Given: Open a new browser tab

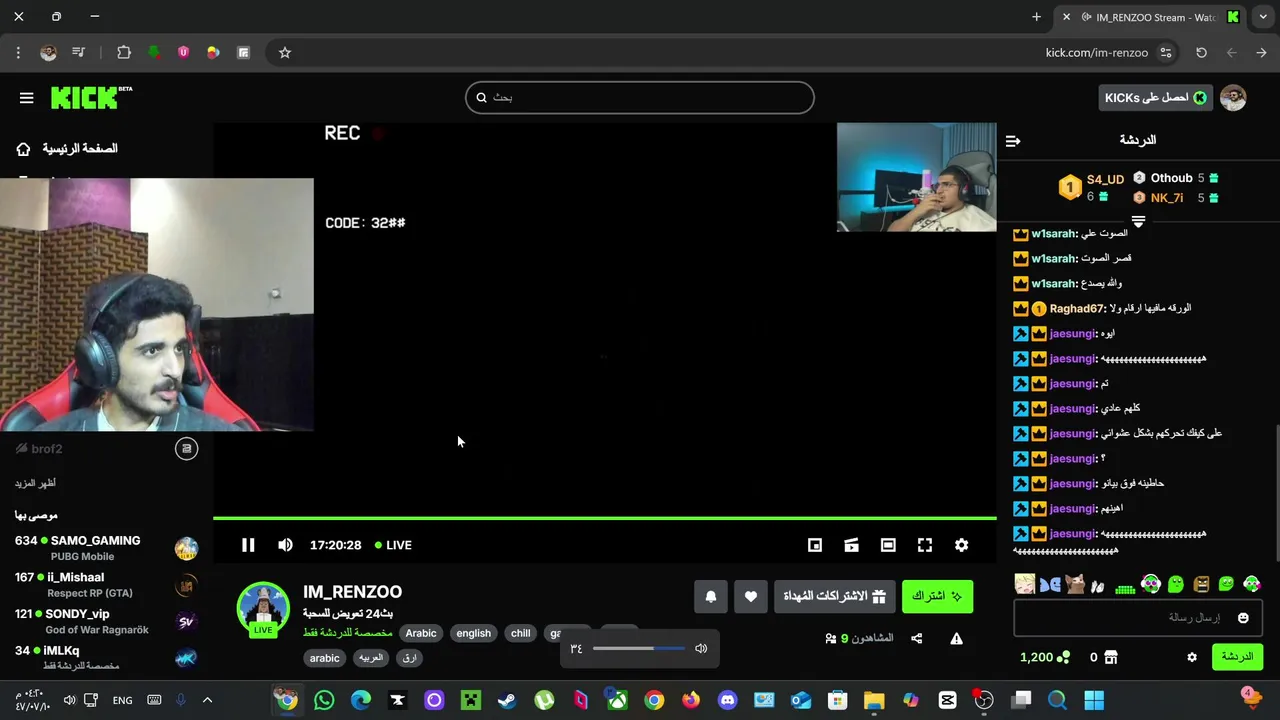Looking at the screenshot, I should [x=1036, y=17].
